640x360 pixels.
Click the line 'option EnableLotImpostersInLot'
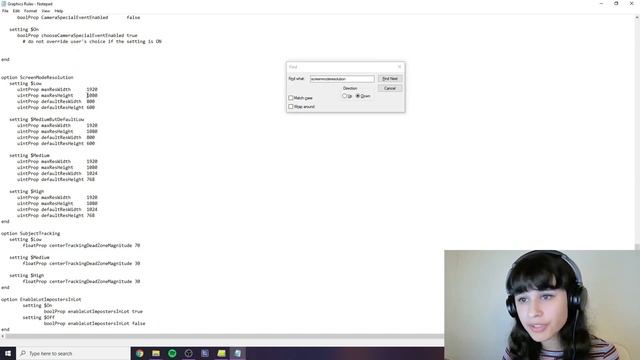pyautogui.click(x=41, y=299)
